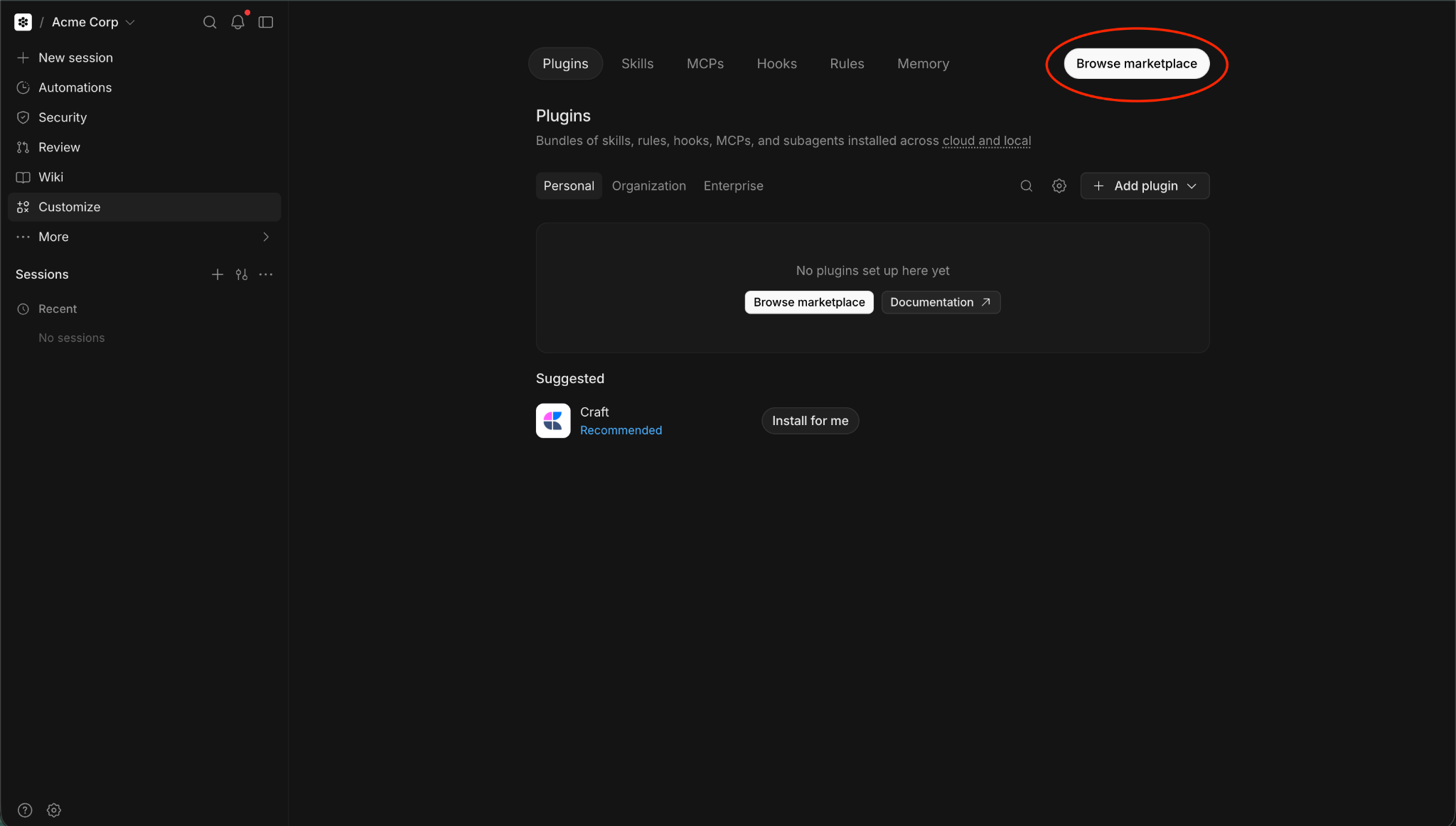Open the Add plugin dropdown
The height and width of the screenshot is (826, 1456).
tap(1145, 186)
